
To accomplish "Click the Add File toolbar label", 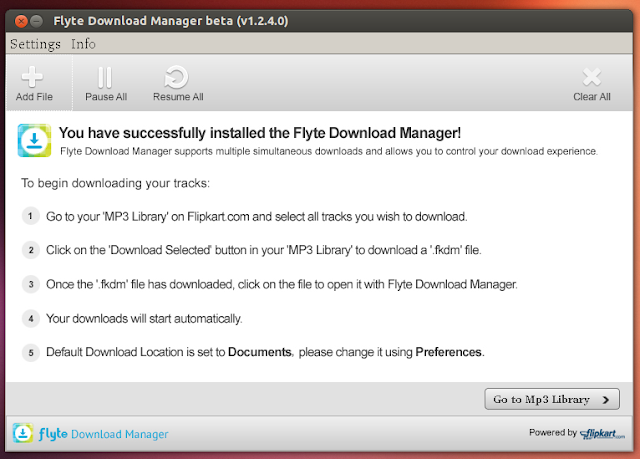I will [x=34, y=97].
